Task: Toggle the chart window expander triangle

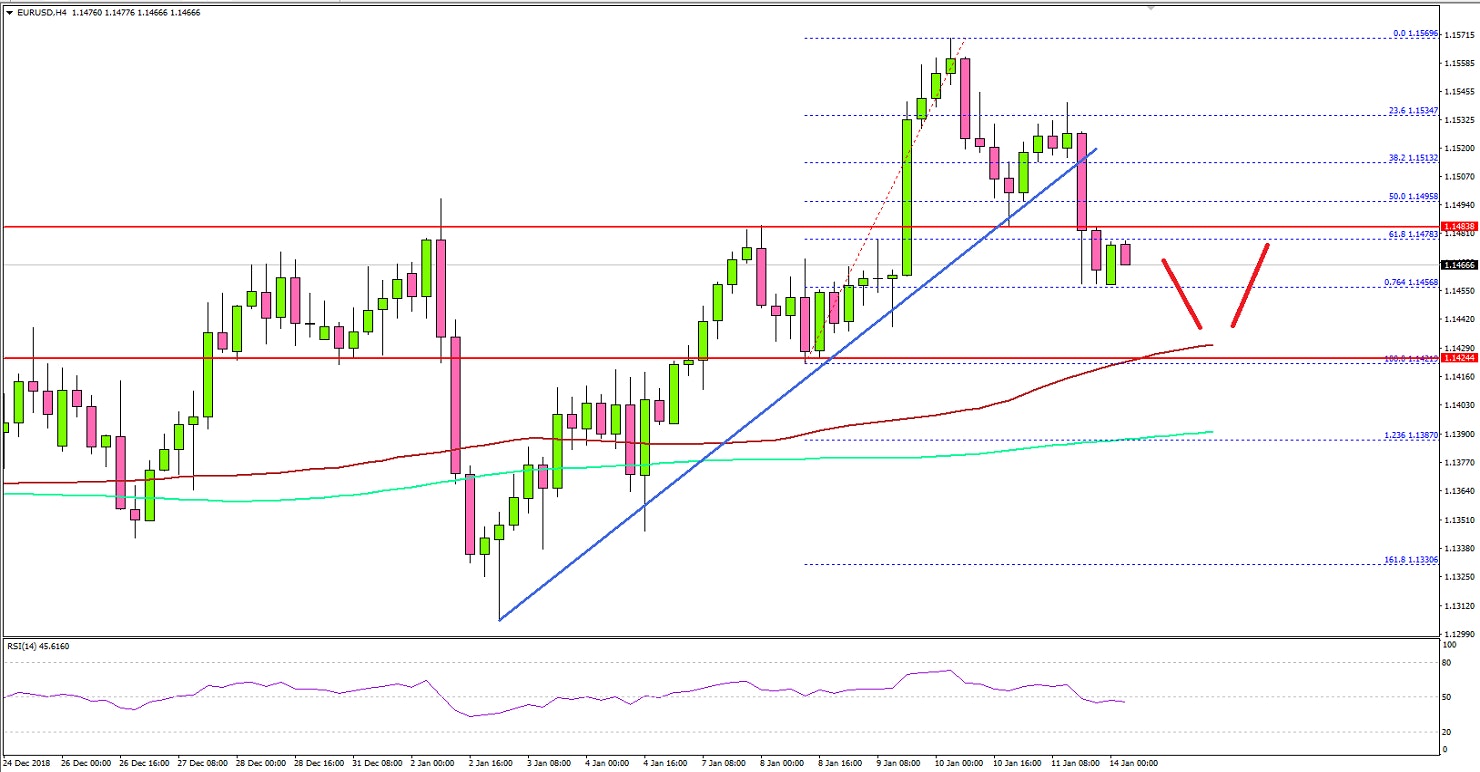Action: click(8, 15)
